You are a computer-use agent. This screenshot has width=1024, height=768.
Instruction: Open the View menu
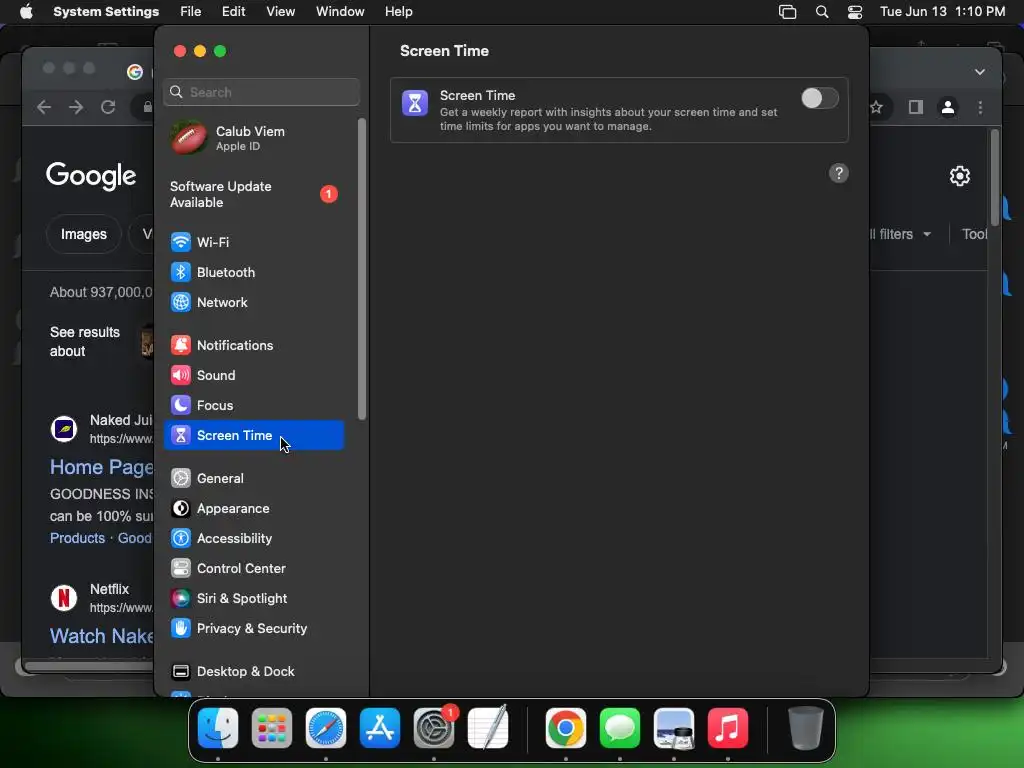click(280, 12)
